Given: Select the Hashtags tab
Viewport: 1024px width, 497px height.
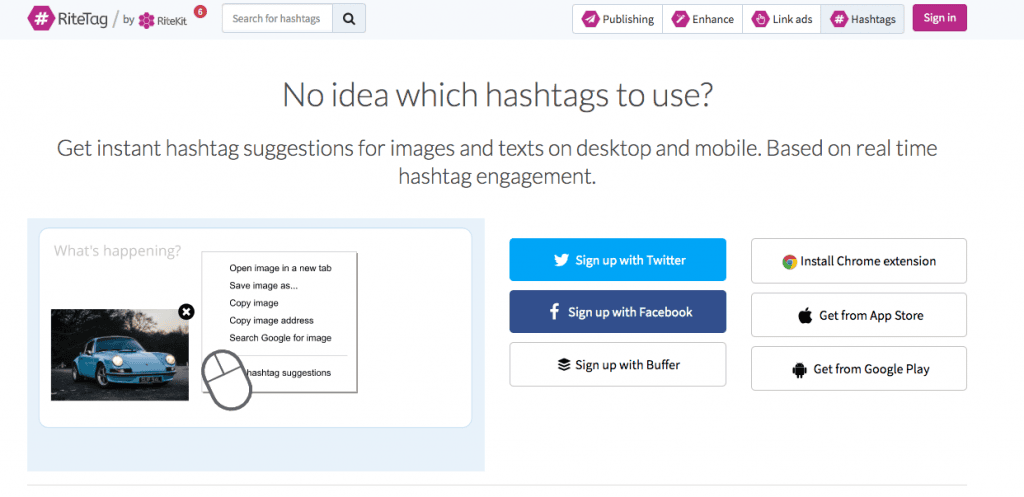Looking at the screenshot, I should (862, 19).
